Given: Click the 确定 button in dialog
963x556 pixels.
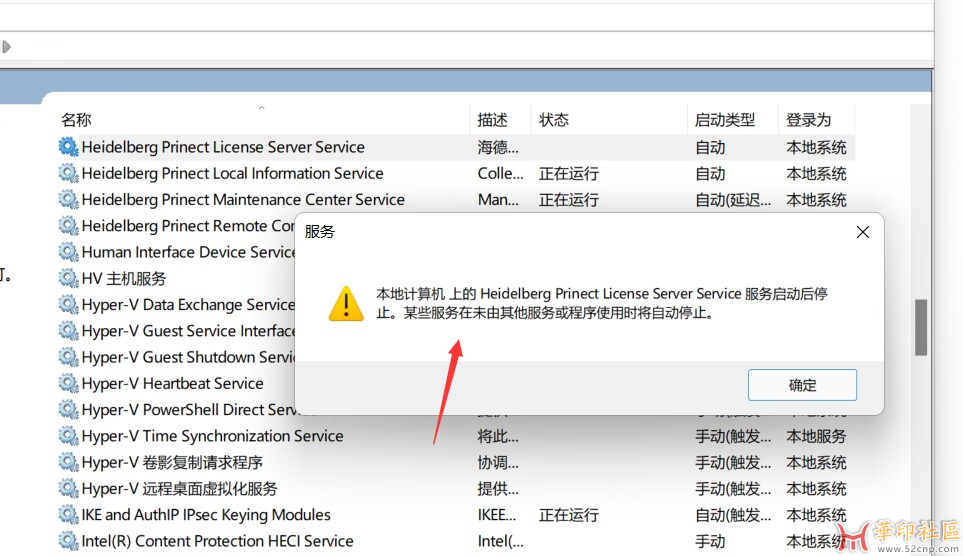Looking at the screenshot, I should tap(802, 385).
